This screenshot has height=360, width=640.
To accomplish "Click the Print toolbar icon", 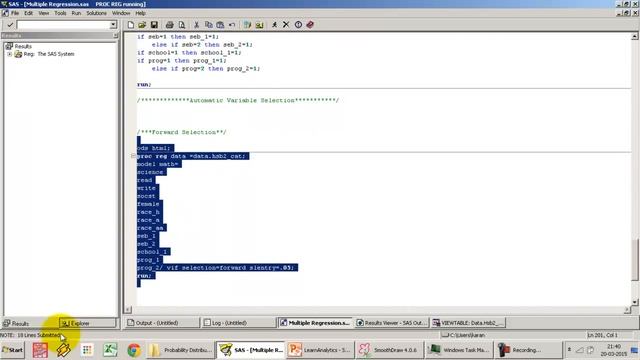I will click(169, 25).
